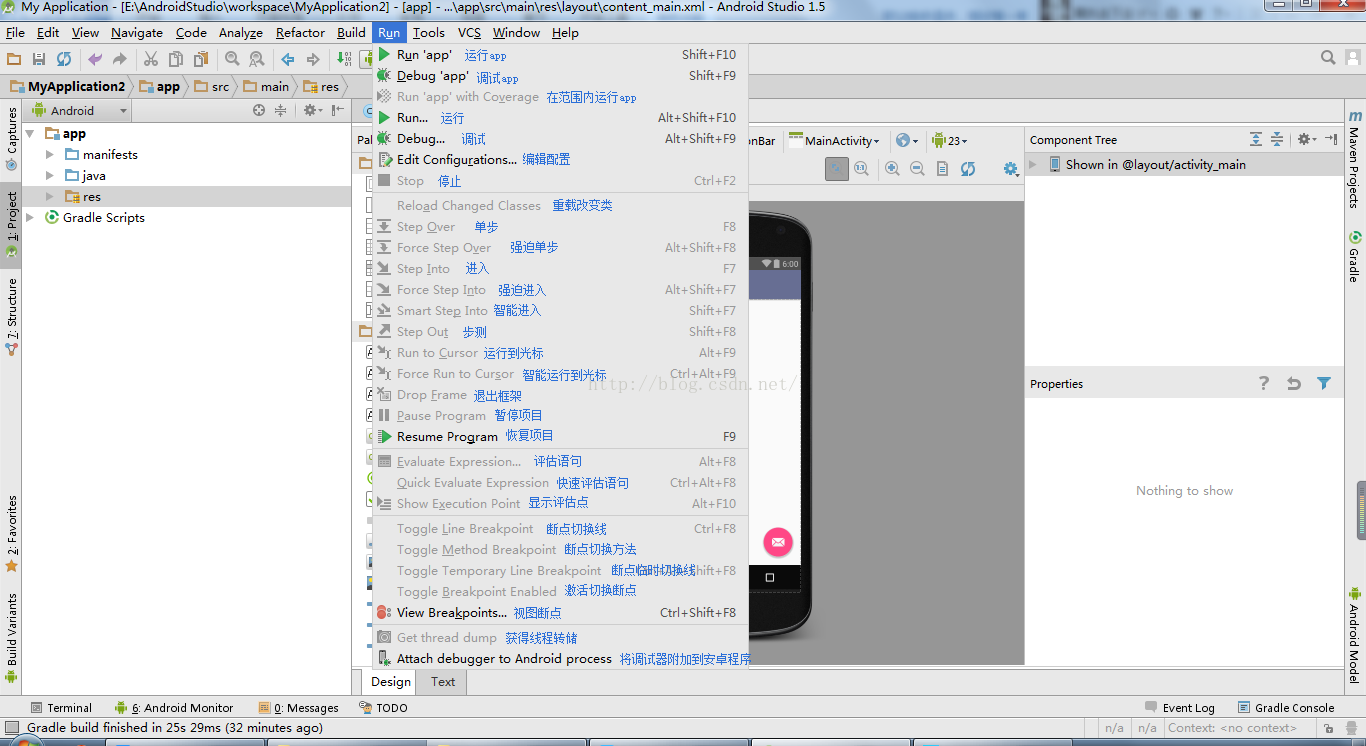Click the Properties restore default arrow icon

(1294, 383)
